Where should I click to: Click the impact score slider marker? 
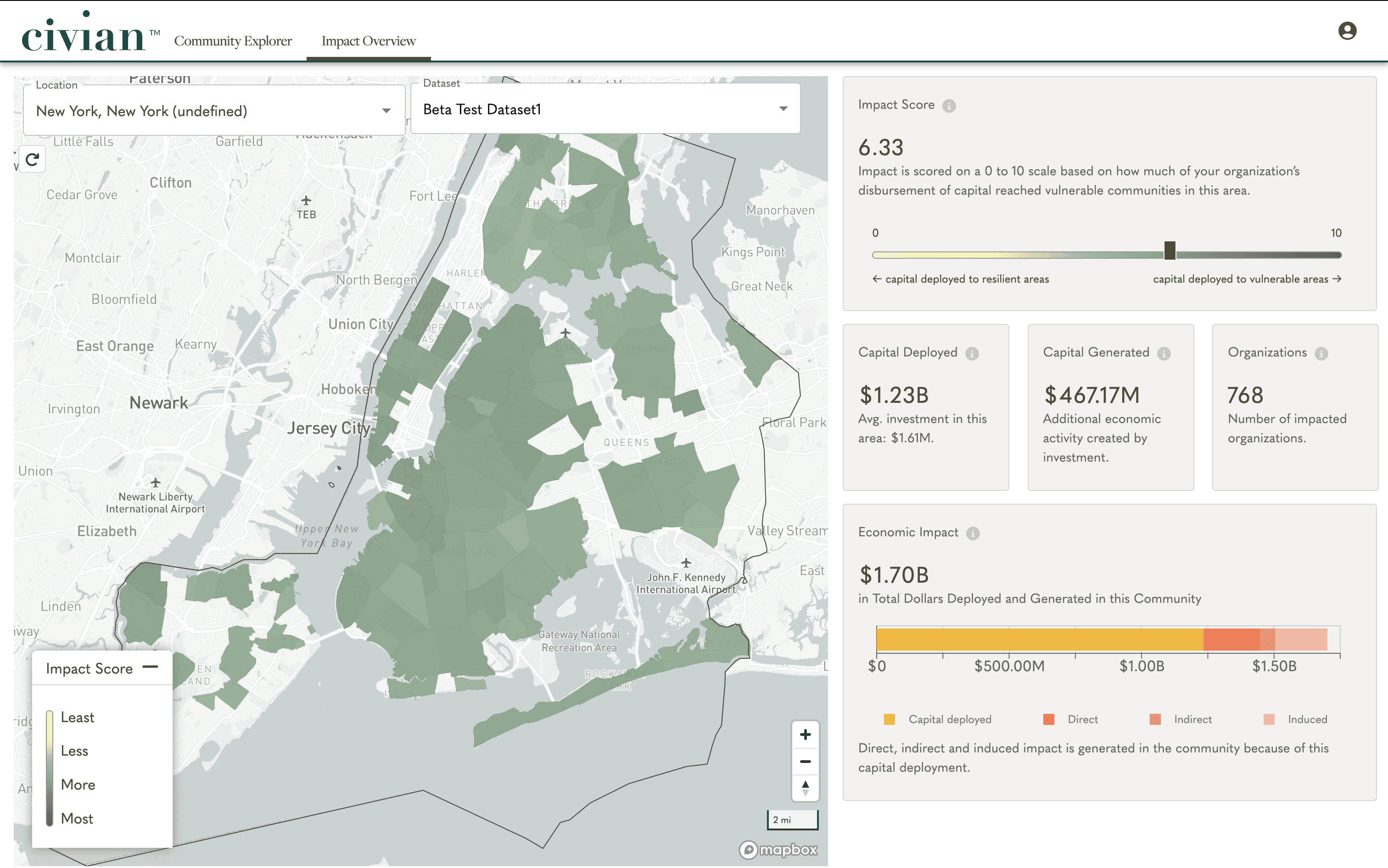pyautogui.click(x=1169, y=250)
